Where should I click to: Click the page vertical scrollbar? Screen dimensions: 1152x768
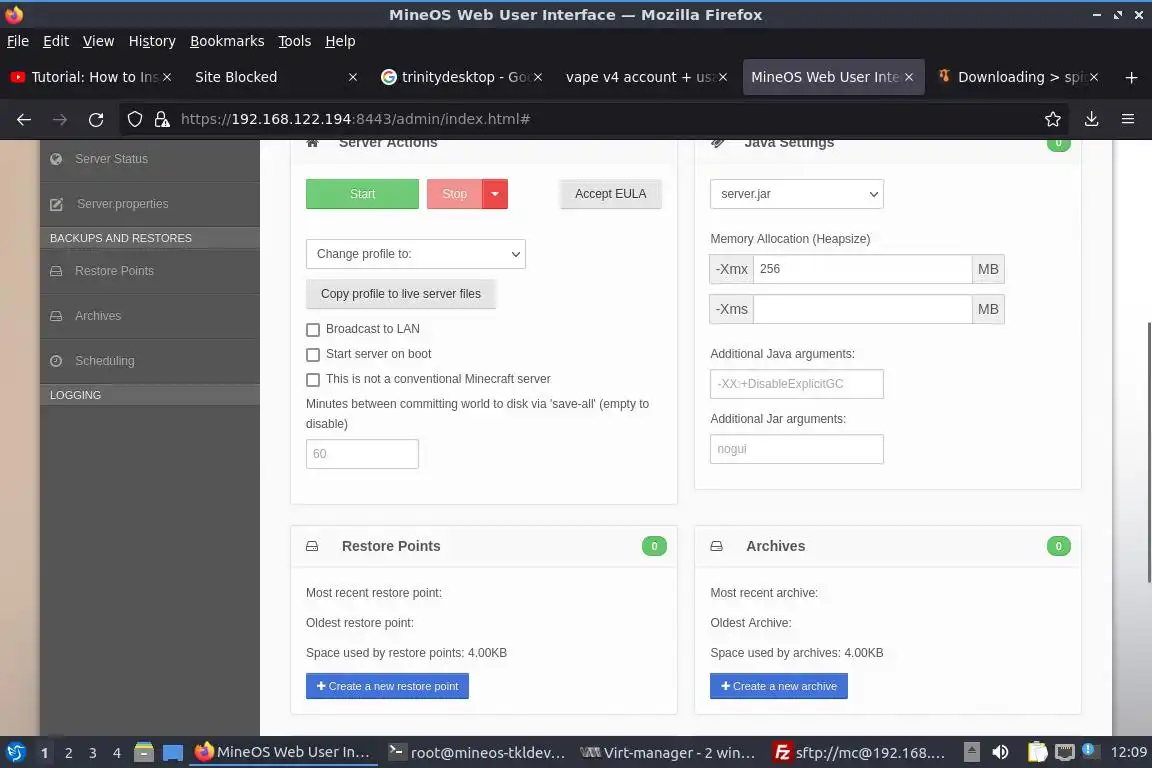(x=1148, y=452)
